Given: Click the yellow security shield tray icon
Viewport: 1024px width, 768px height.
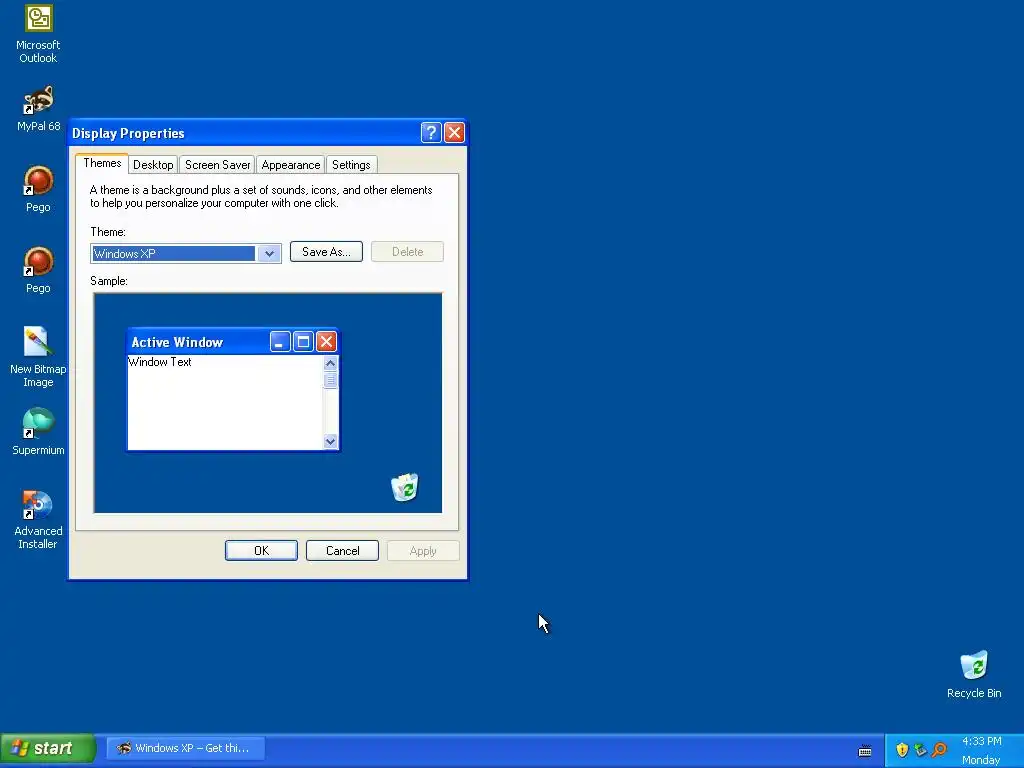Looking at the screenshot, I should pos(902,750).
